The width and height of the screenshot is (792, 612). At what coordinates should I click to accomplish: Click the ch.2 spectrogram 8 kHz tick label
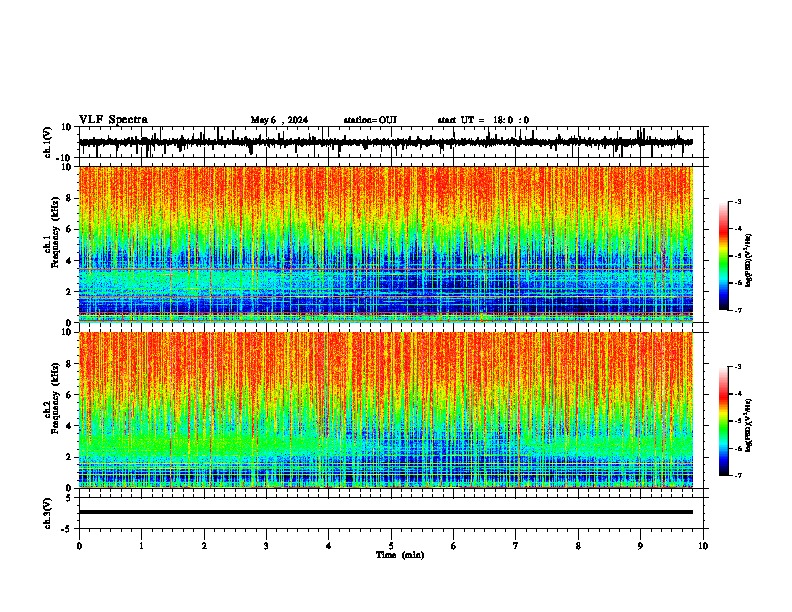(x=70, y=364)
